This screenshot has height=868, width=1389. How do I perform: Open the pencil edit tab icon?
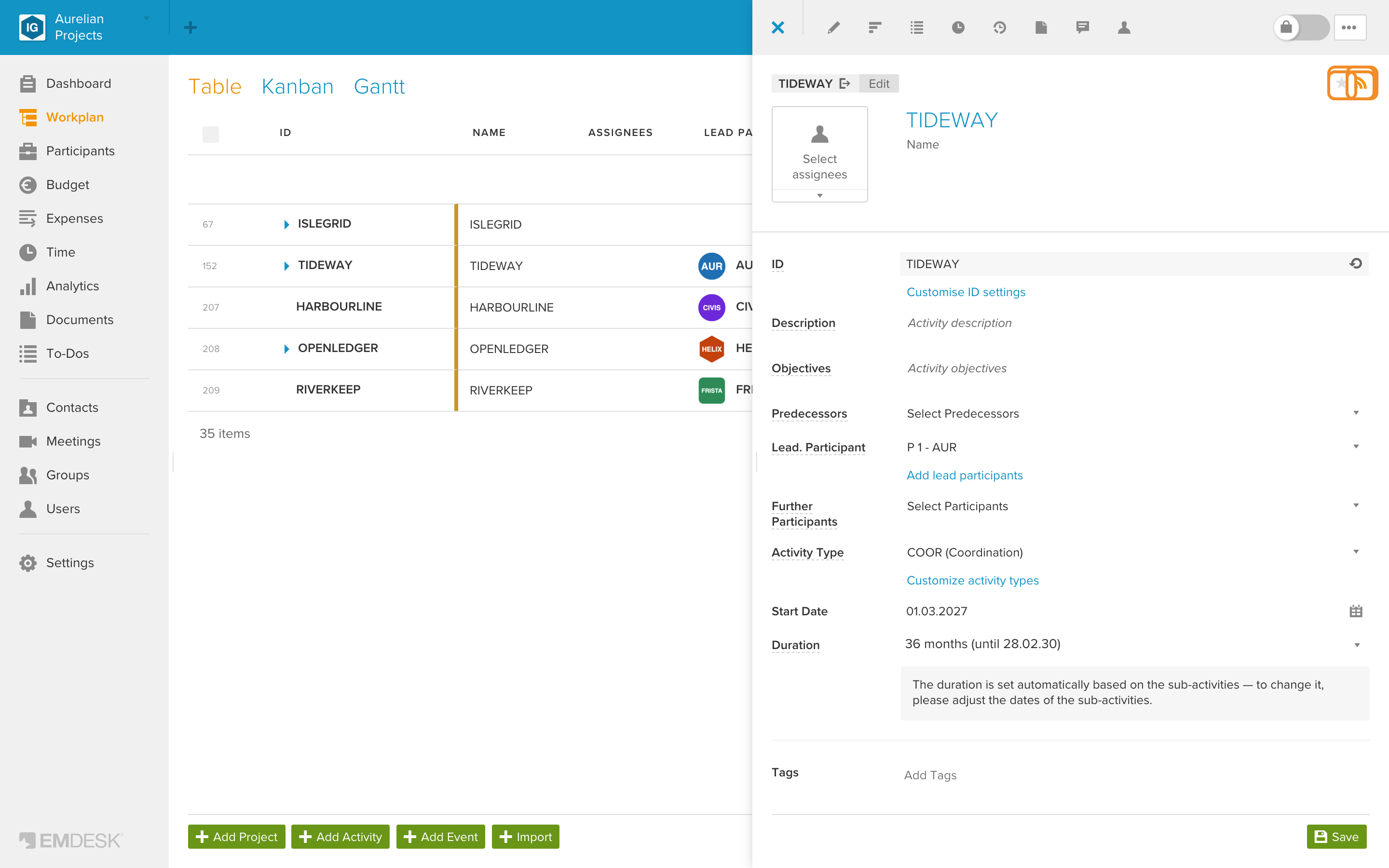(833, 27)
